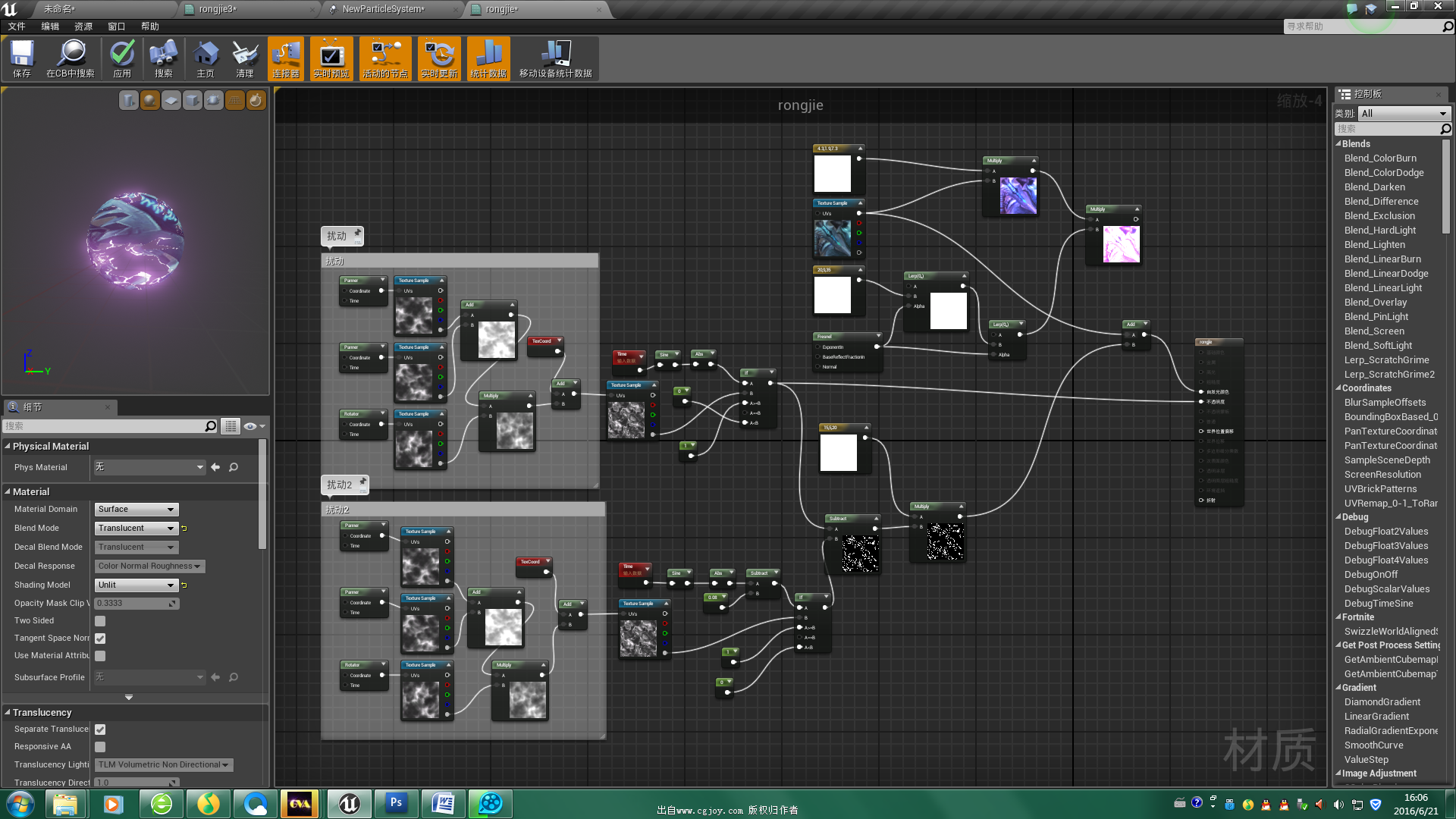Toggle the Live Nodes (活动的节点) toolbar icon
The width and height of the screenshot is (1456, 819).
pos(385,58)
